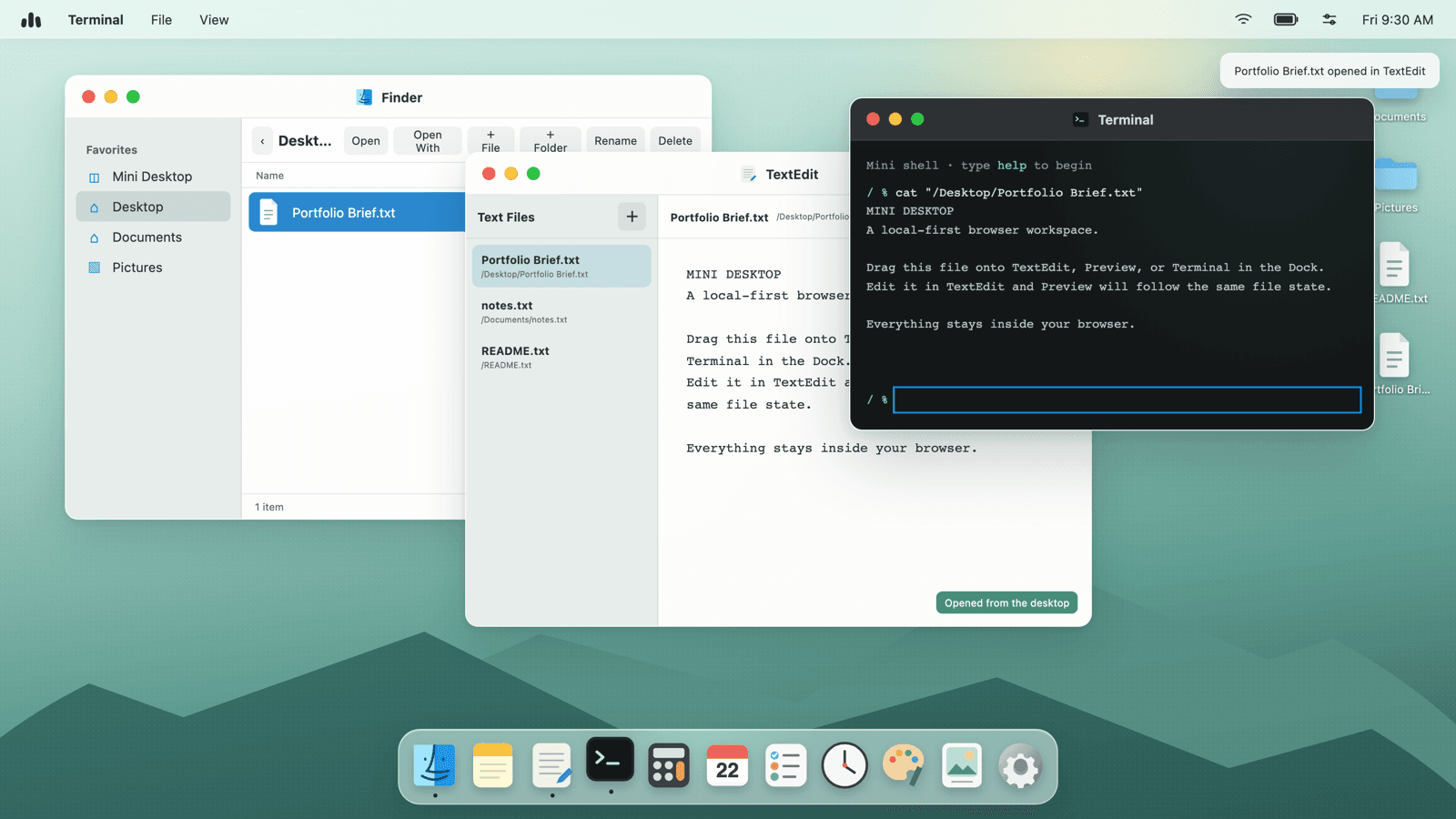
Task: Click the Open button in Finder toolbar
Action: click(366, 141)
